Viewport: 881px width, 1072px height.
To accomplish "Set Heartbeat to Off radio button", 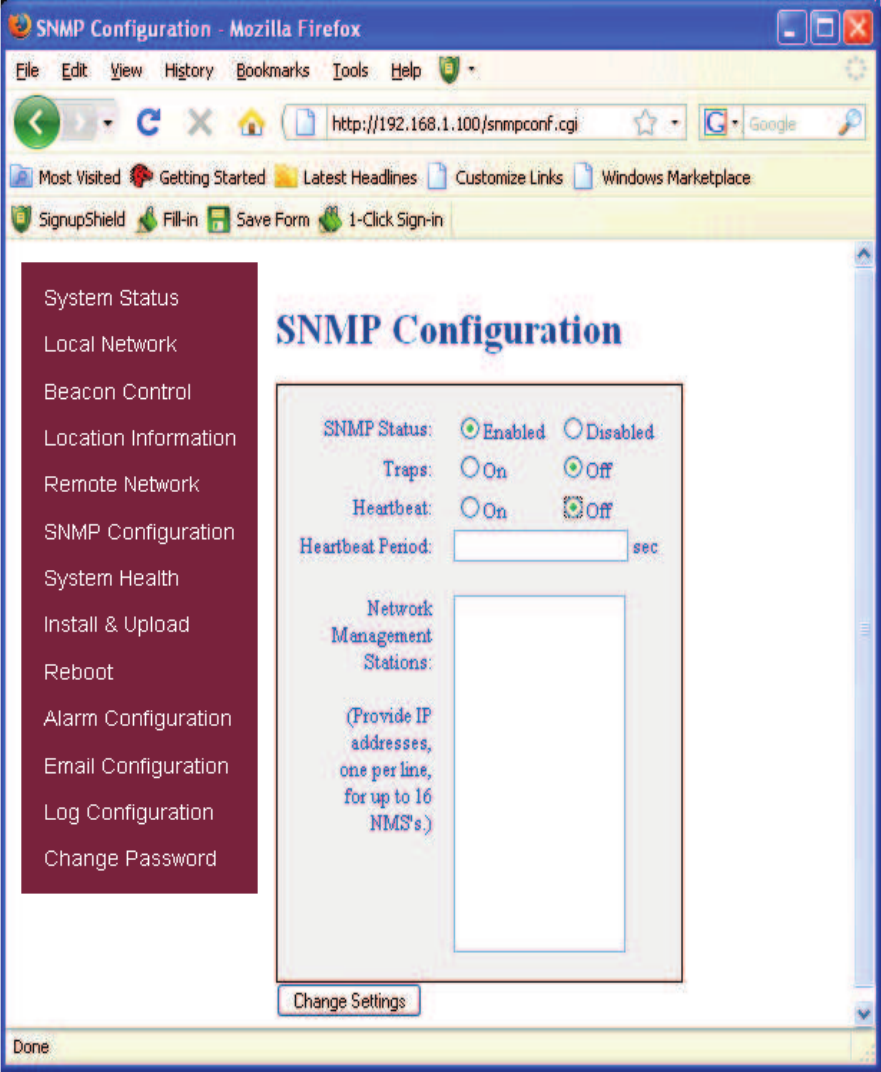I will (573, 507).
